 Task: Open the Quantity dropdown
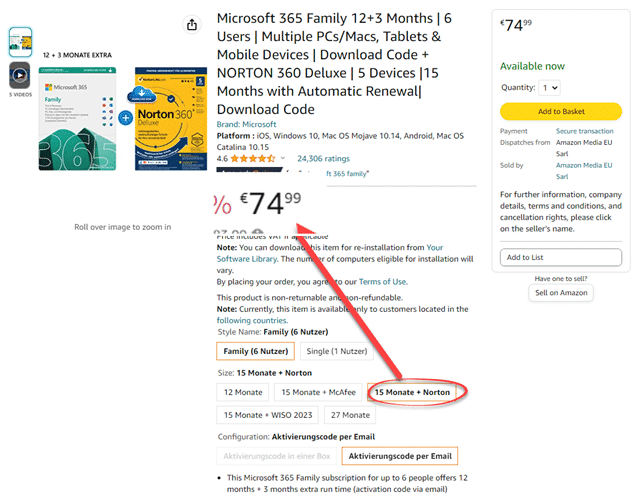pos(549,87)
